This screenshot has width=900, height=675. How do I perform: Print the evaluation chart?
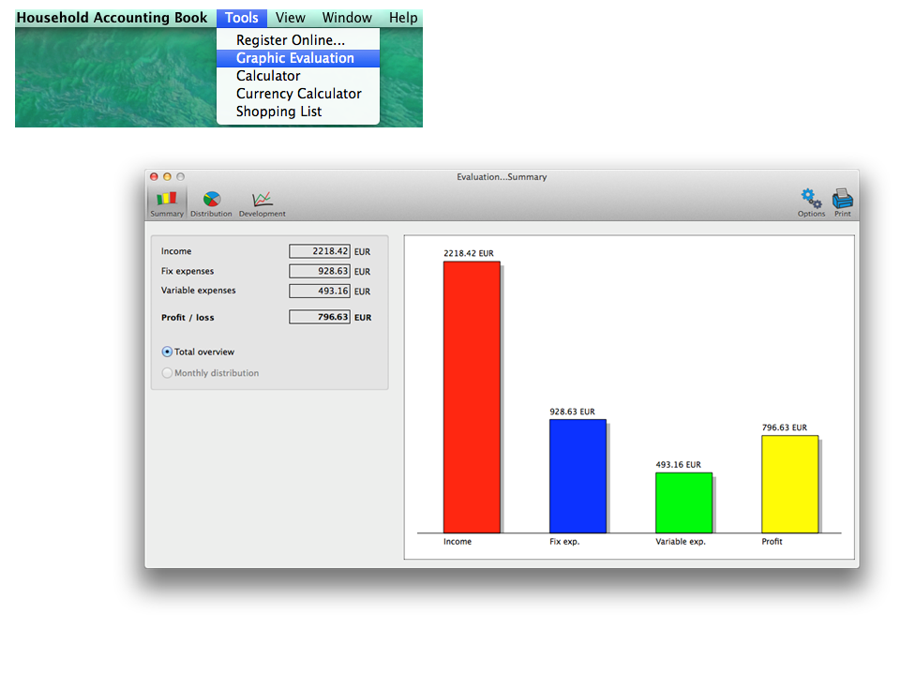(842, 201)
